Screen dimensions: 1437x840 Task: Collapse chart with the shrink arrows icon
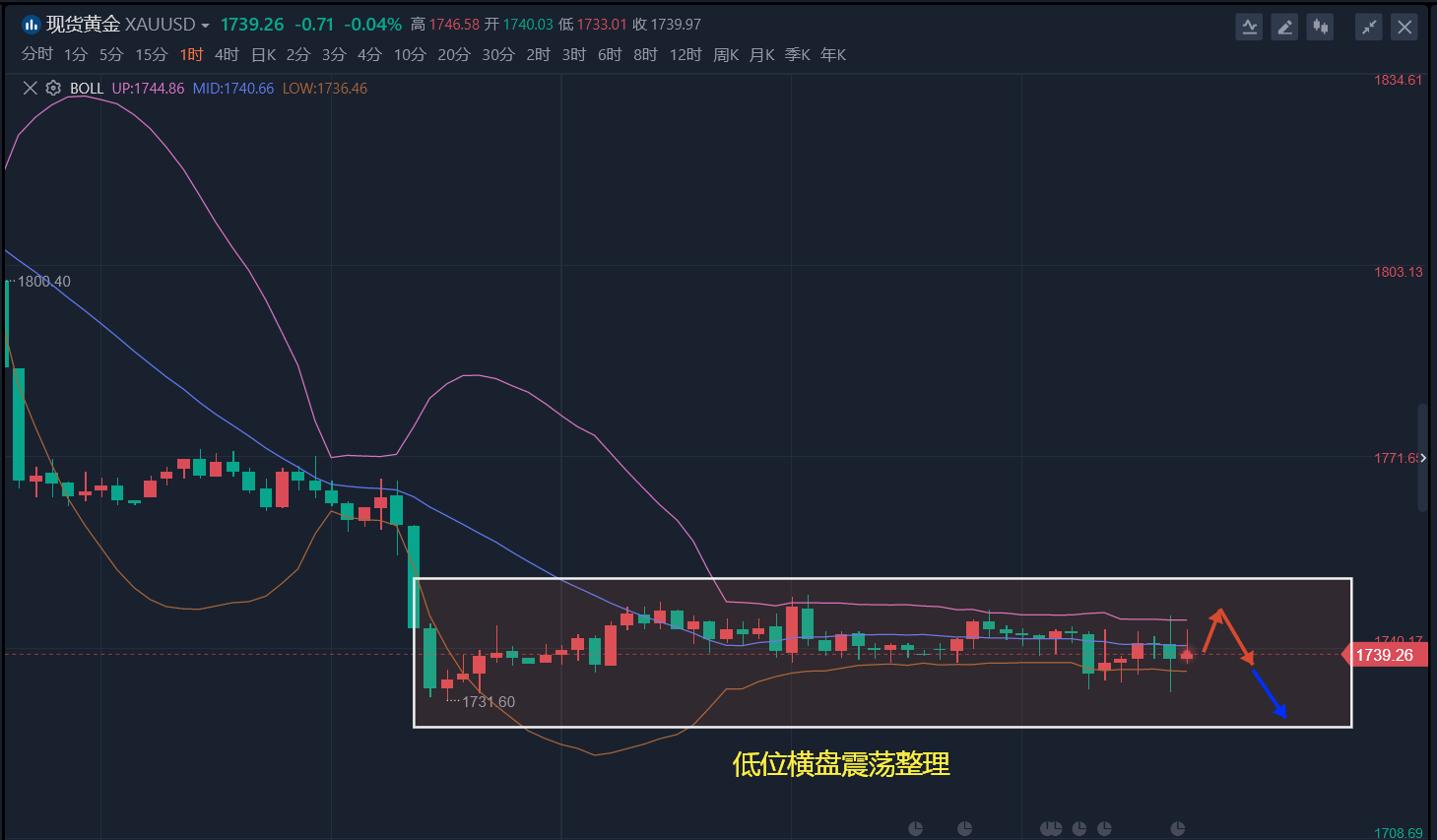point(1369,27)
